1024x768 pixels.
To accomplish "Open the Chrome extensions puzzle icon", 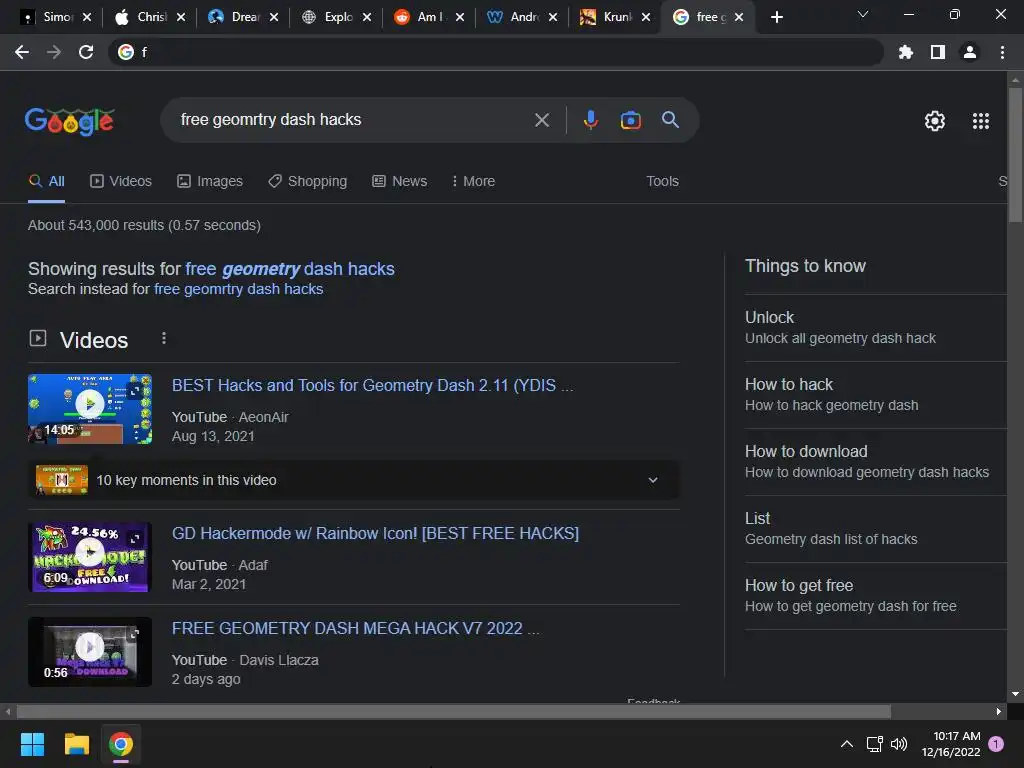I will 905,52.
